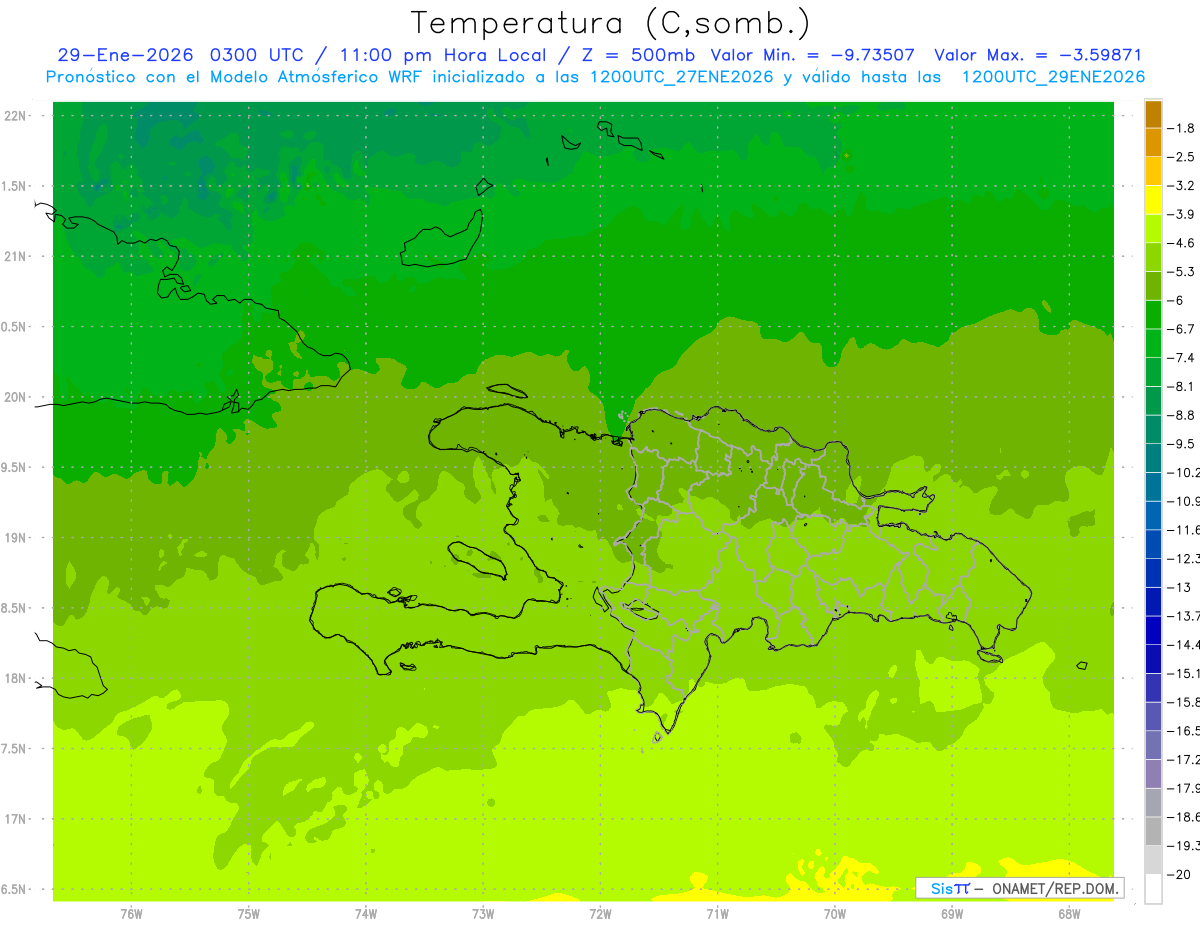The height and width of the screenshot is (927, 1200).
Task: Click the "72W" longitude label
Action: pyautogui.click(x=600, y=914)
